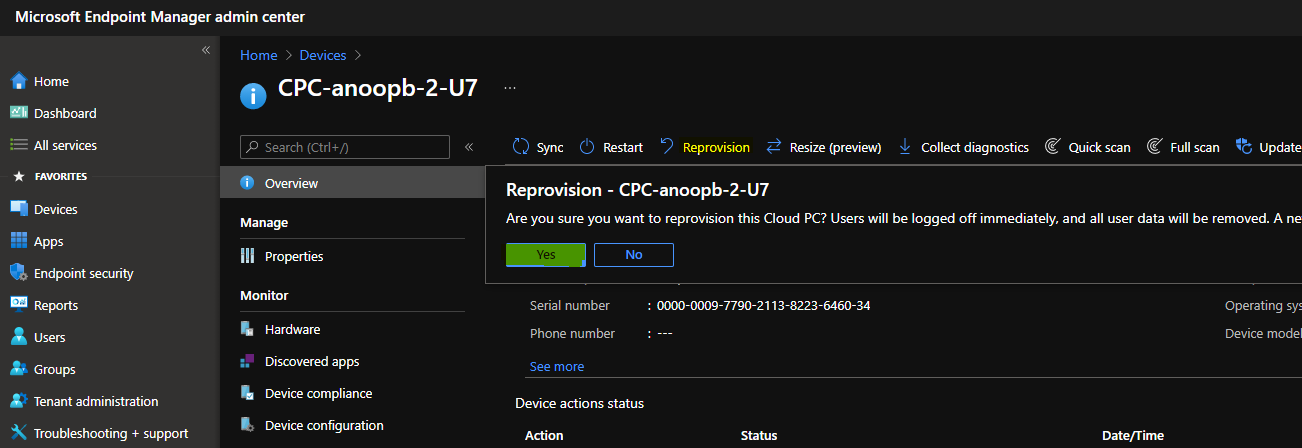Collapse the left navigation sidebar chevron
1302x448 pixels.
[206, 50]
